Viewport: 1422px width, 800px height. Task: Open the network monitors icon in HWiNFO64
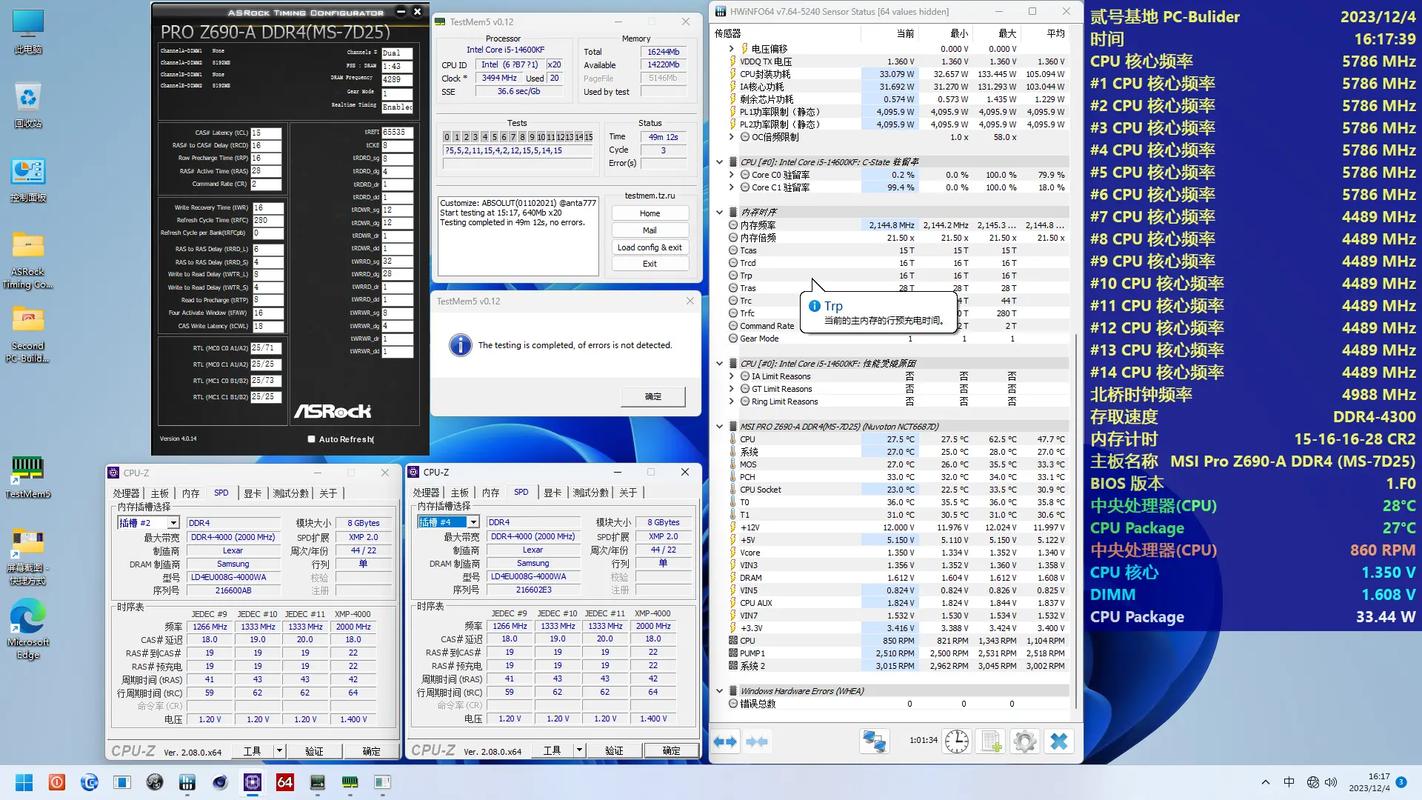coord(875,741)
